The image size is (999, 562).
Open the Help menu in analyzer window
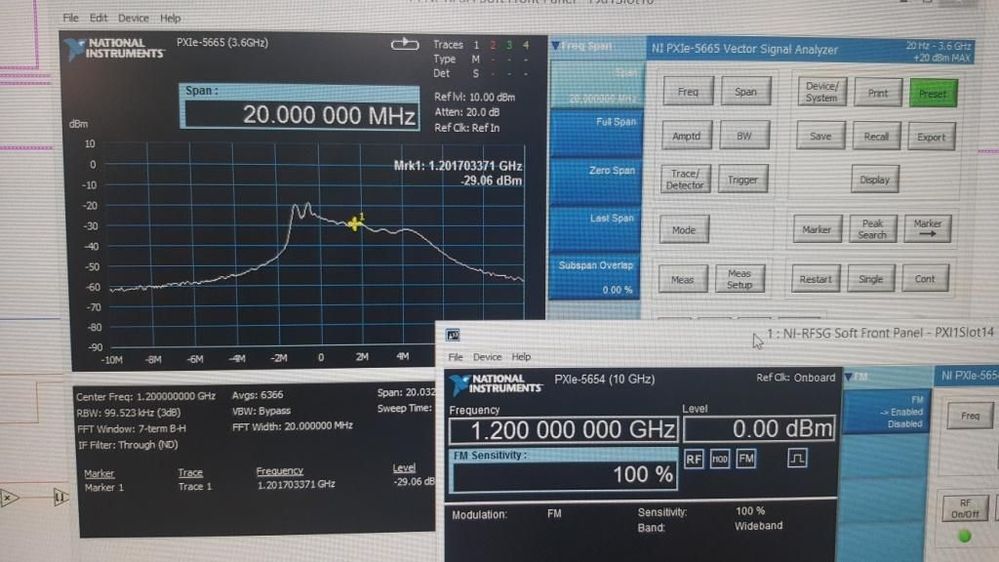point(170,18)
